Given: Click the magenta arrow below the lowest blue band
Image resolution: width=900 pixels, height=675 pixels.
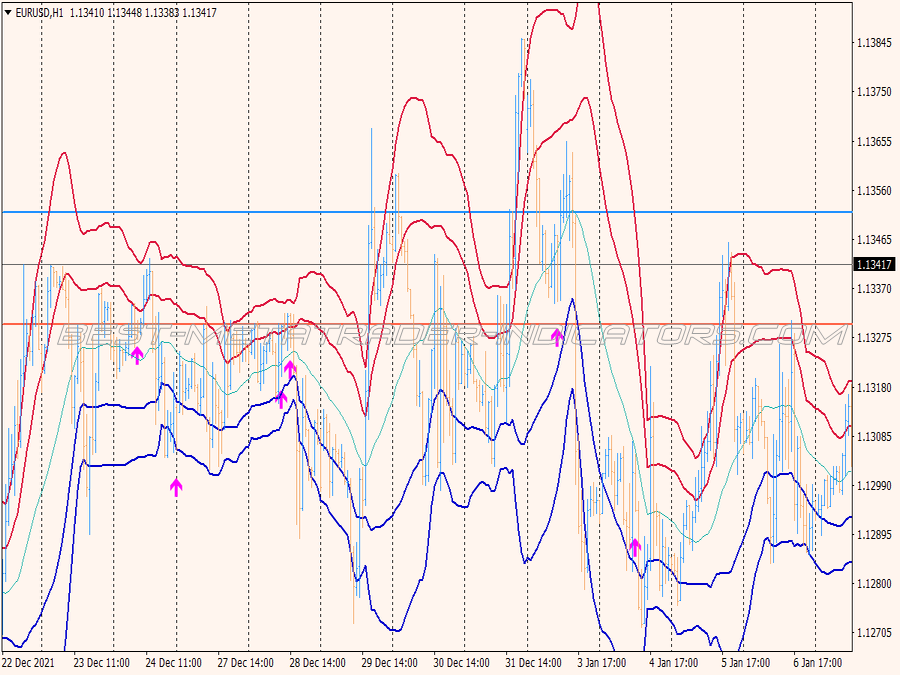Looking at the screenshot, I should click(x=176, y=487).
